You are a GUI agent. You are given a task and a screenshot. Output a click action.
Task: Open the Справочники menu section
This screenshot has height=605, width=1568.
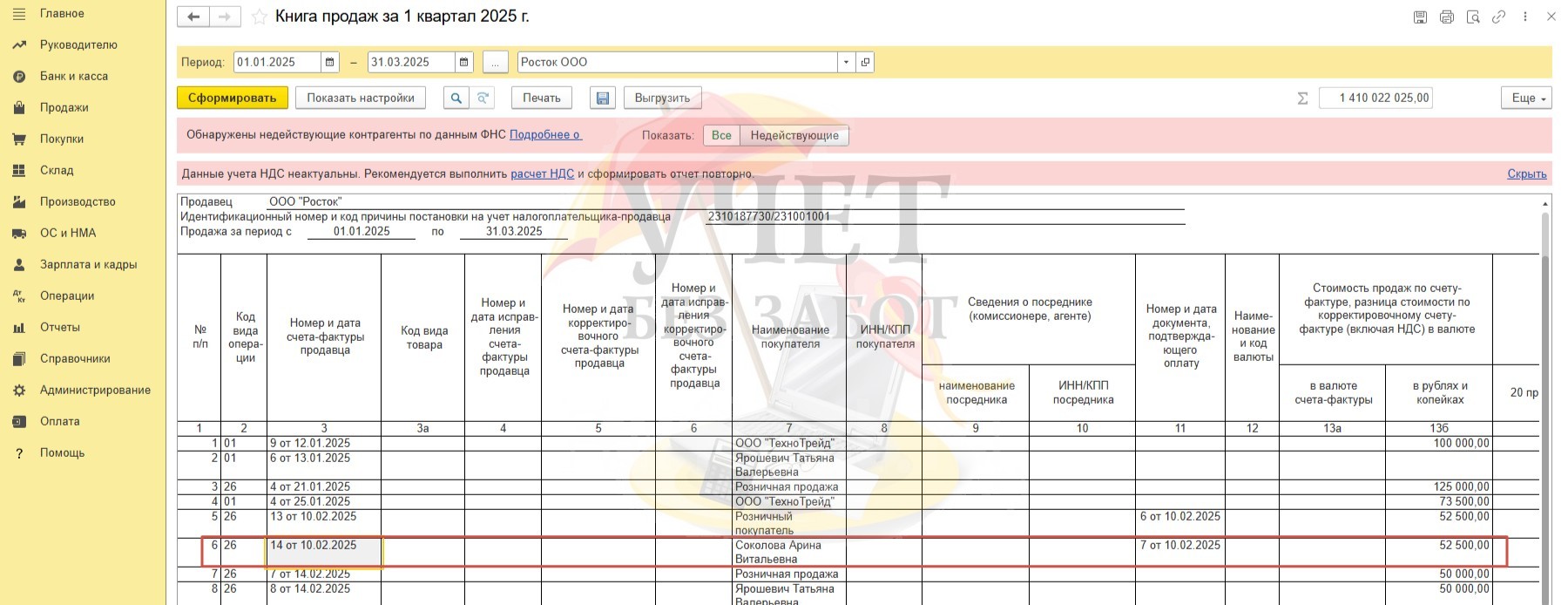(75, 358)
